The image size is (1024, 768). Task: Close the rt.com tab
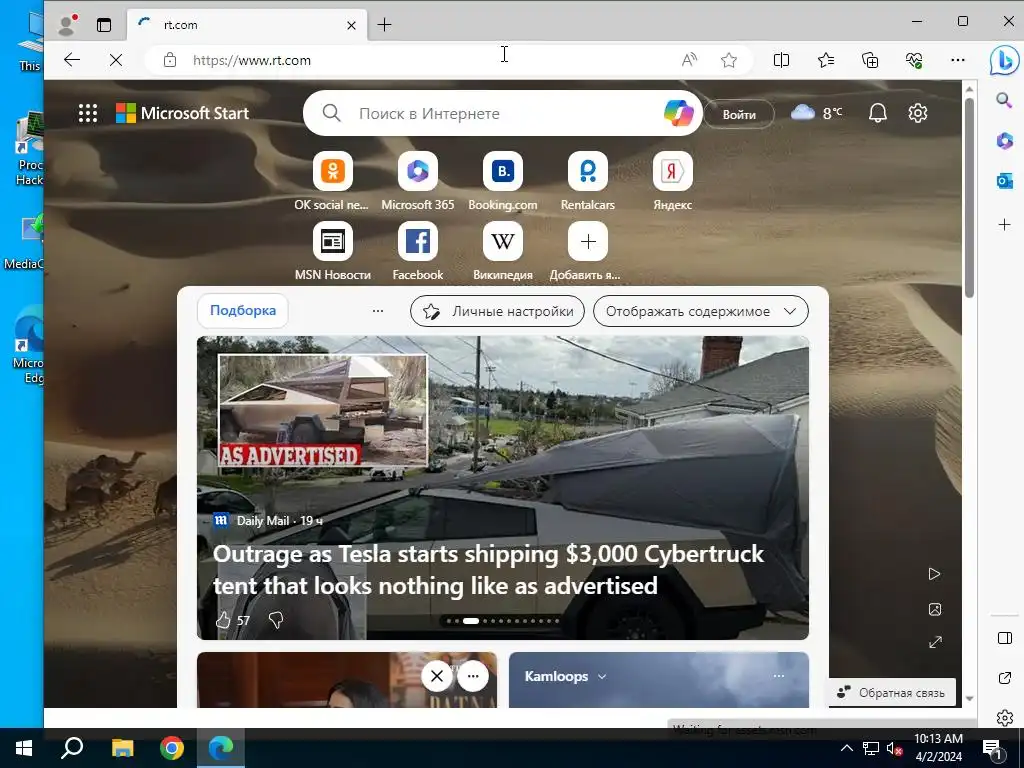pyautogui.click(x=351, y=25)
